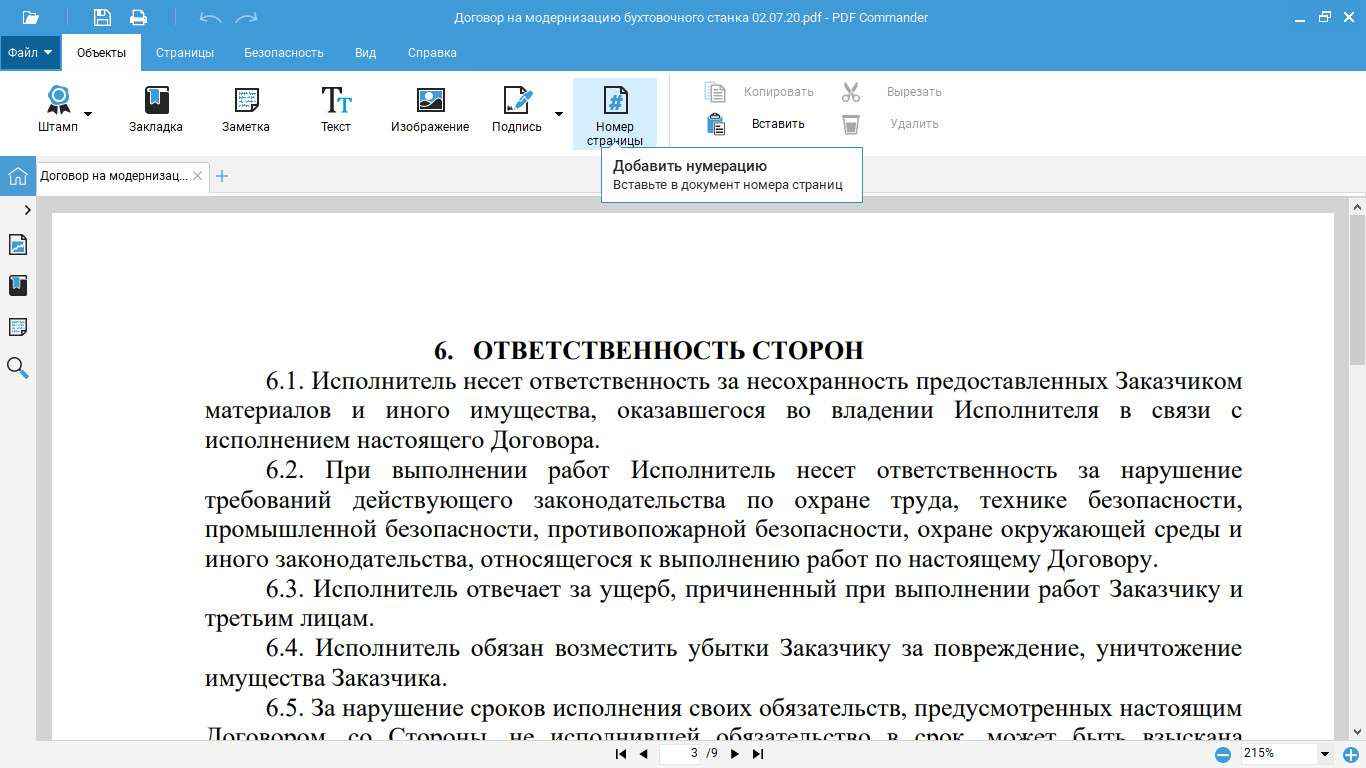Jump to the last page

pyautogui.click(x=757, y=754)
